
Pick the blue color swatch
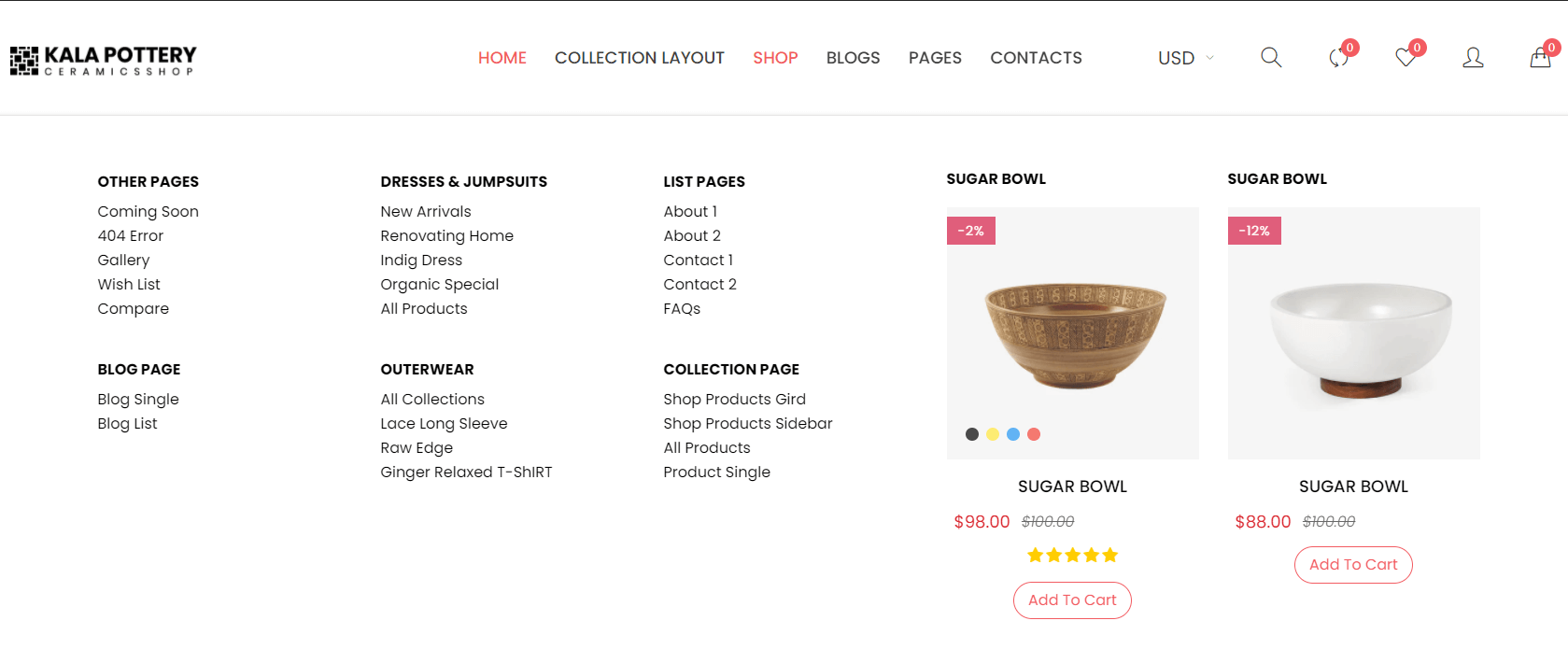(x=1013, y=434)
